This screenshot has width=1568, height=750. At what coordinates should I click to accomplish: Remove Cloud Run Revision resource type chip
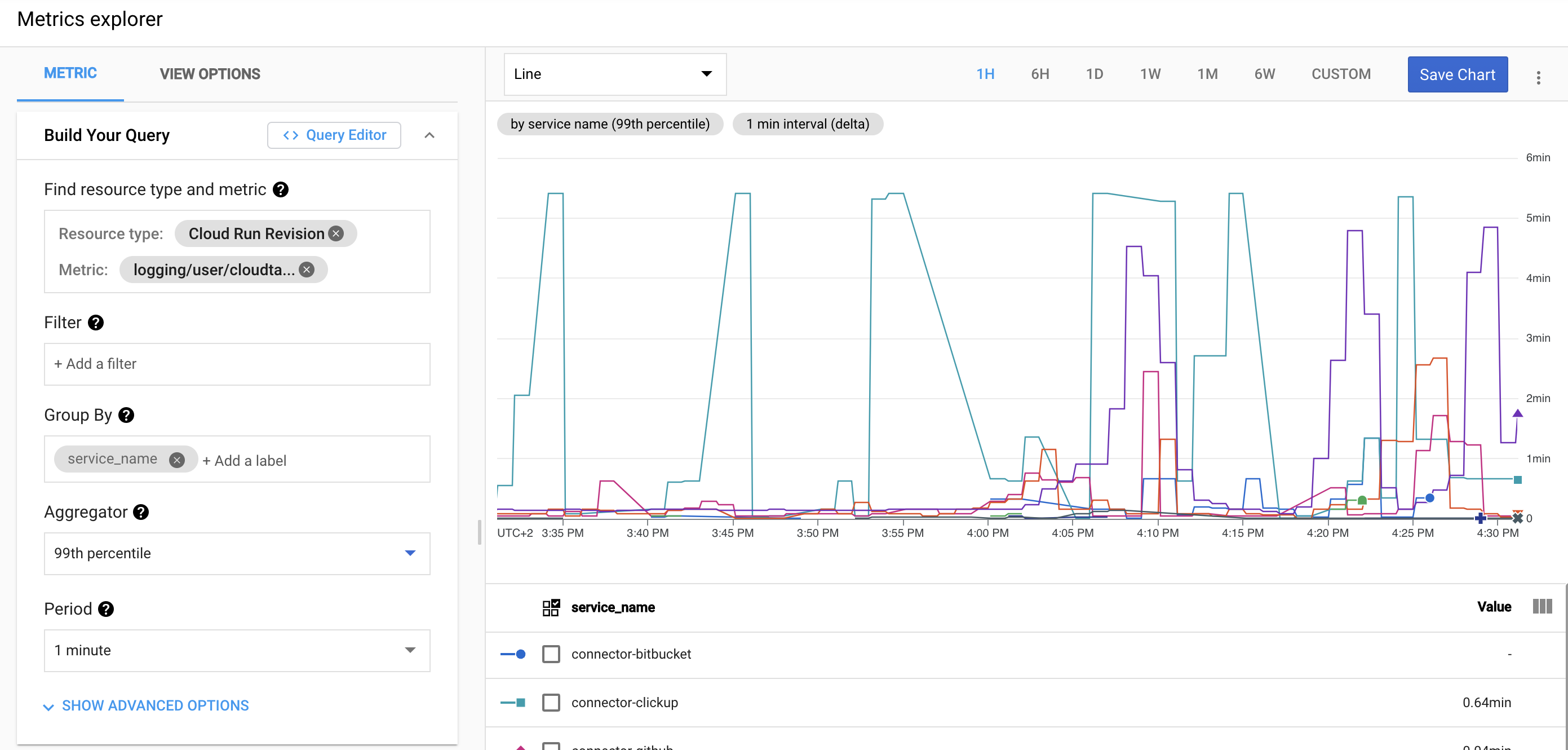tap(336, 234)
